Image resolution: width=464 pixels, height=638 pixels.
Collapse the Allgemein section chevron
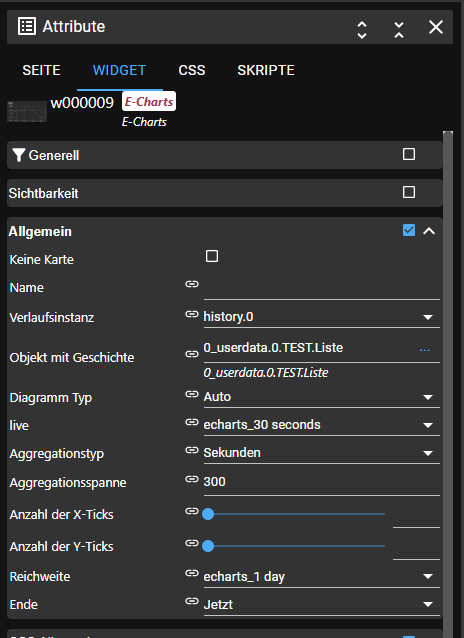[x=429, y=231]
